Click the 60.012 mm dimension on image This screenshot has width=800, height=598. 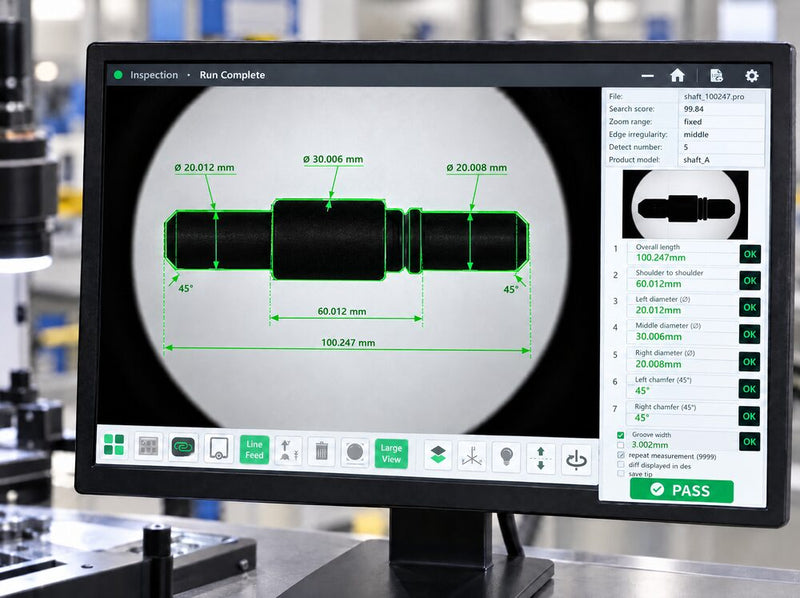(x=342, y=311)
